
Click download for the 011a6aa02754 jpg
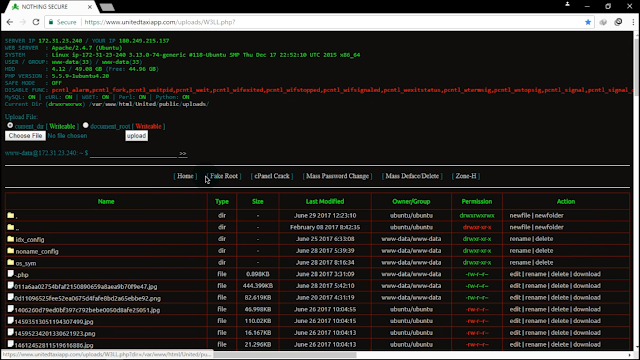point(587,286)
